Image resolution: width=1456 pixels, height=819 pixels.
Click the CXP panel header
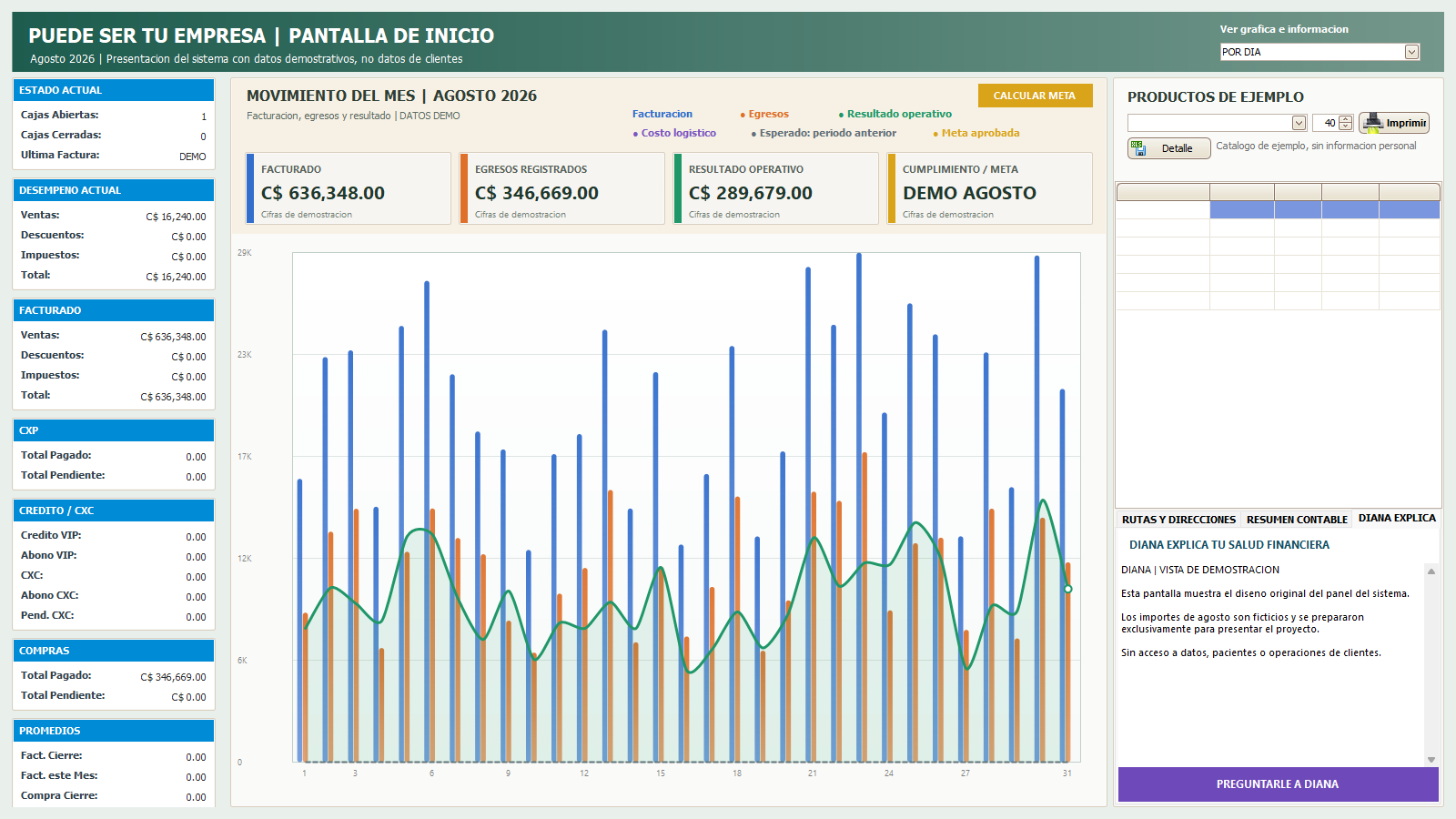coord(114,430)
